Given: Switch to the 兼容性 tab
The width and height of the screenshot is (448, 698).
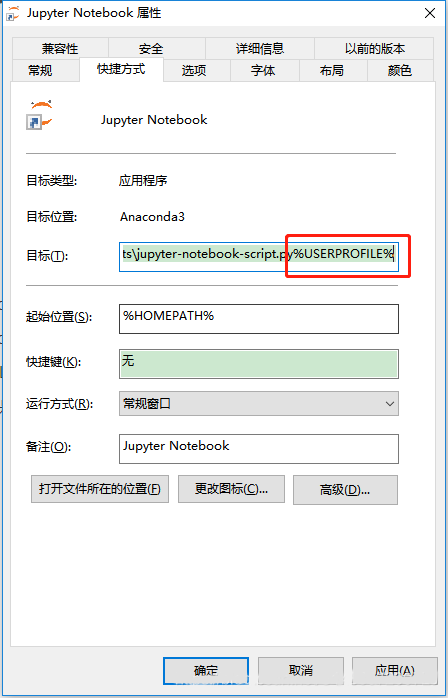Looking at the screenshot, I should tap(61, 48).
